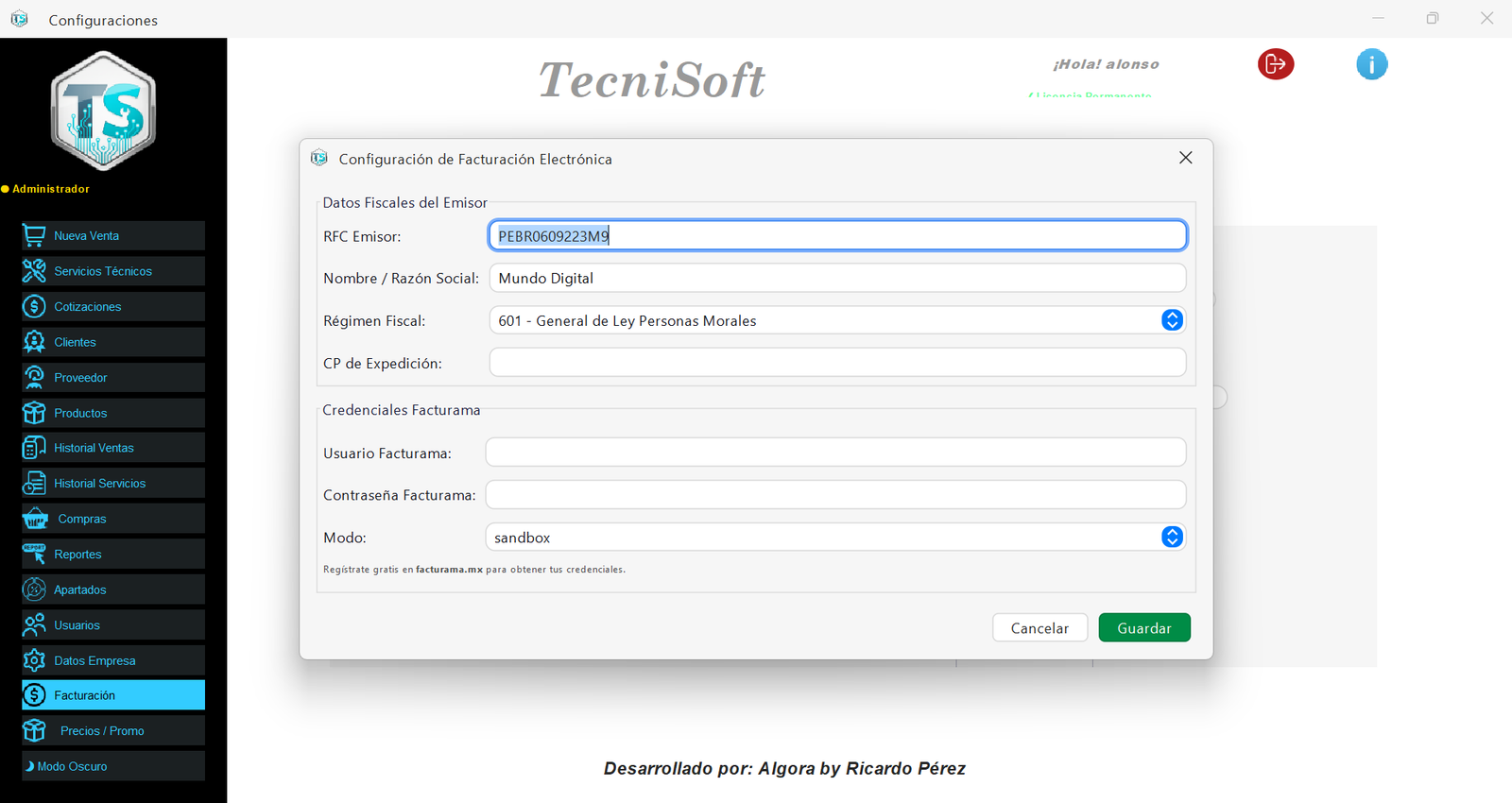Click the CP de Expedición field

[837, 362]
